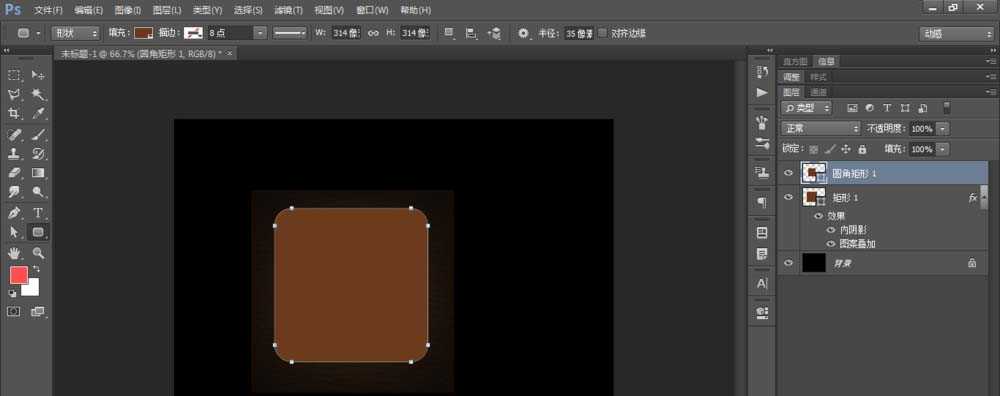Viewport: 1000px width, 396px height.
Task: Open the gear settings icon in options bar
Action: (524, 33)
